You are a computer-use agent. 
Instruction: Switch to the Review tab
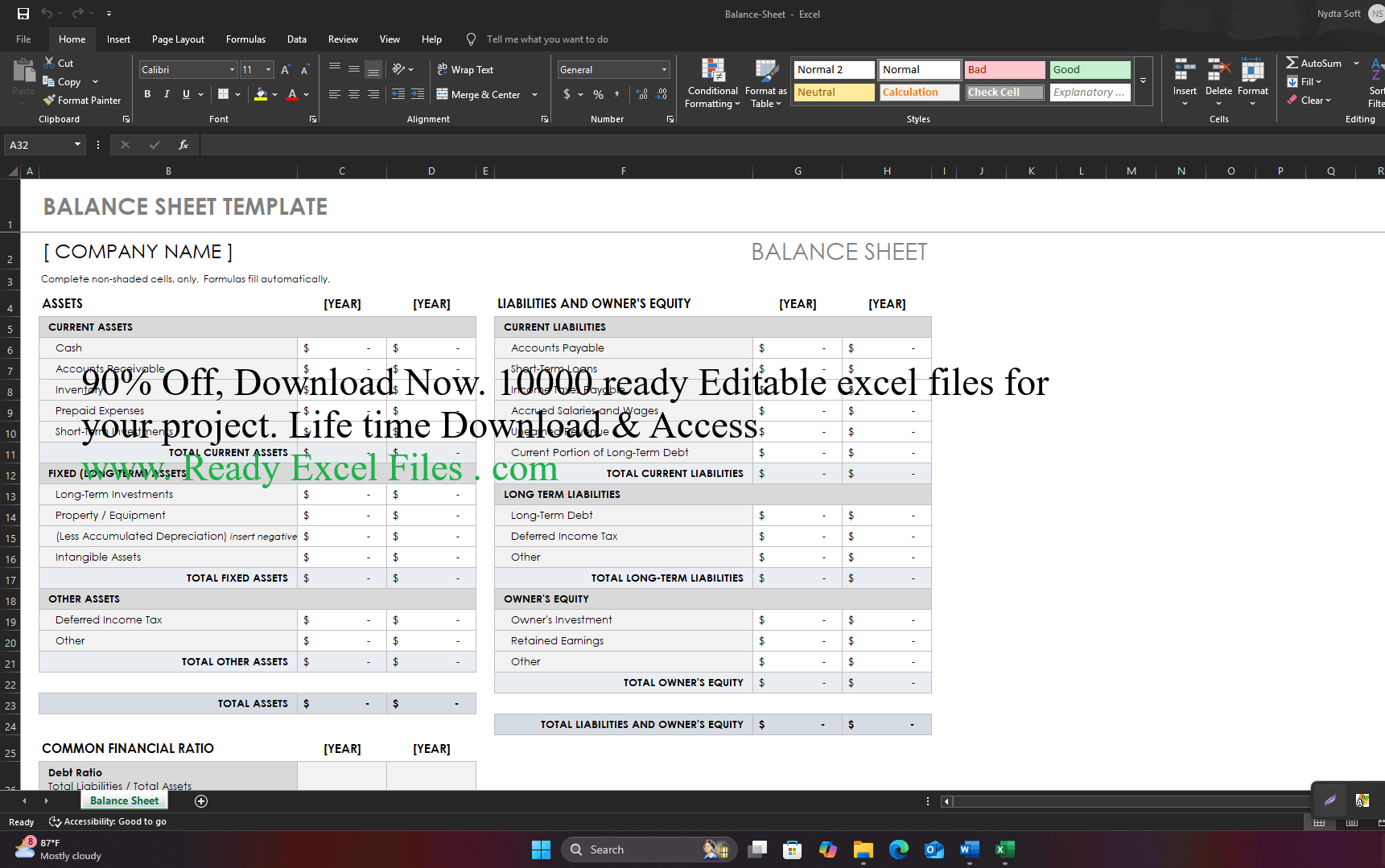[x=343, y=39]
